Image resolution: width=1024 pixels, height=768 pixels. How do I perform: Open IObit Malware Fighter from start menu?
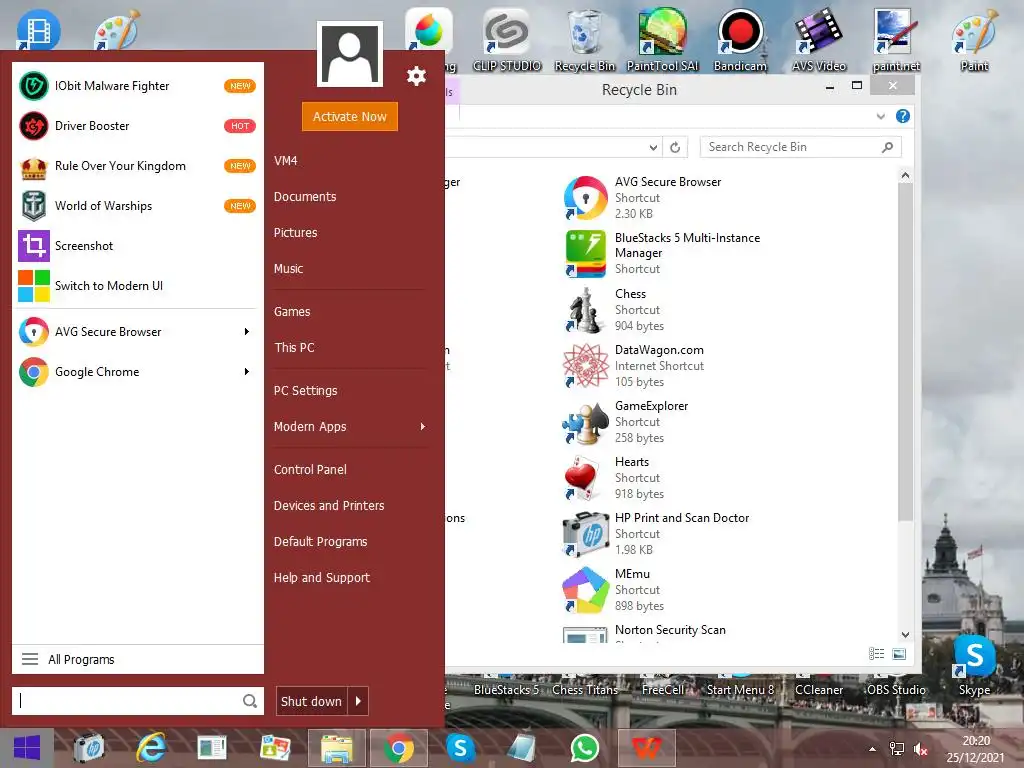[x=138, y=86]
